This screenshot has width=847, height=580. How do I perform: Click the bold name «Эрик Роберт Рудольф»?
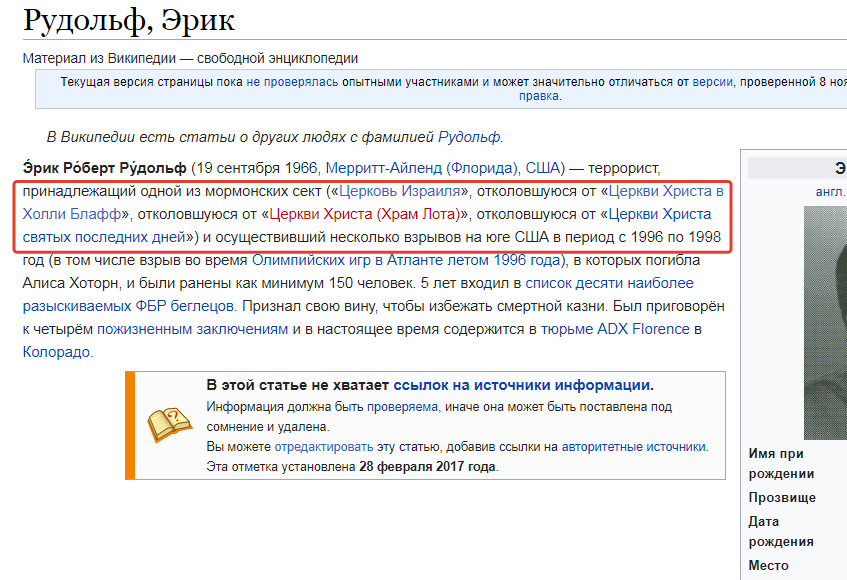[104, 168]
